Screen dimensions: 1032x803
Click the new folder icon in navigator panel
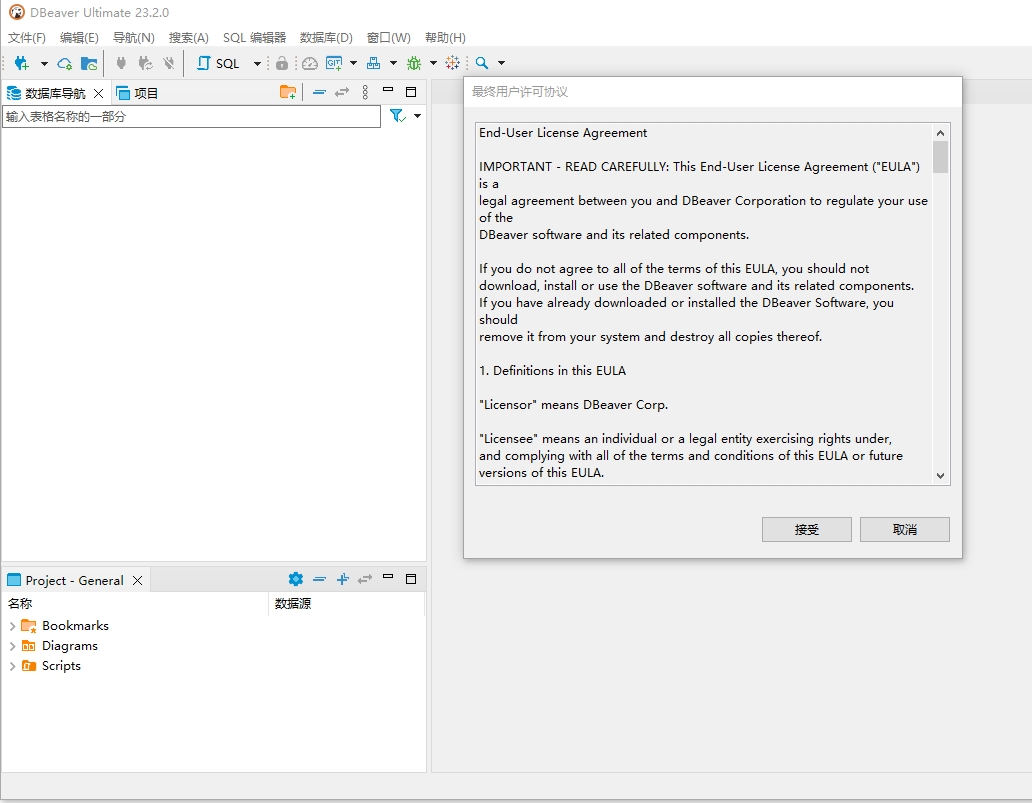tap(288, 92)
